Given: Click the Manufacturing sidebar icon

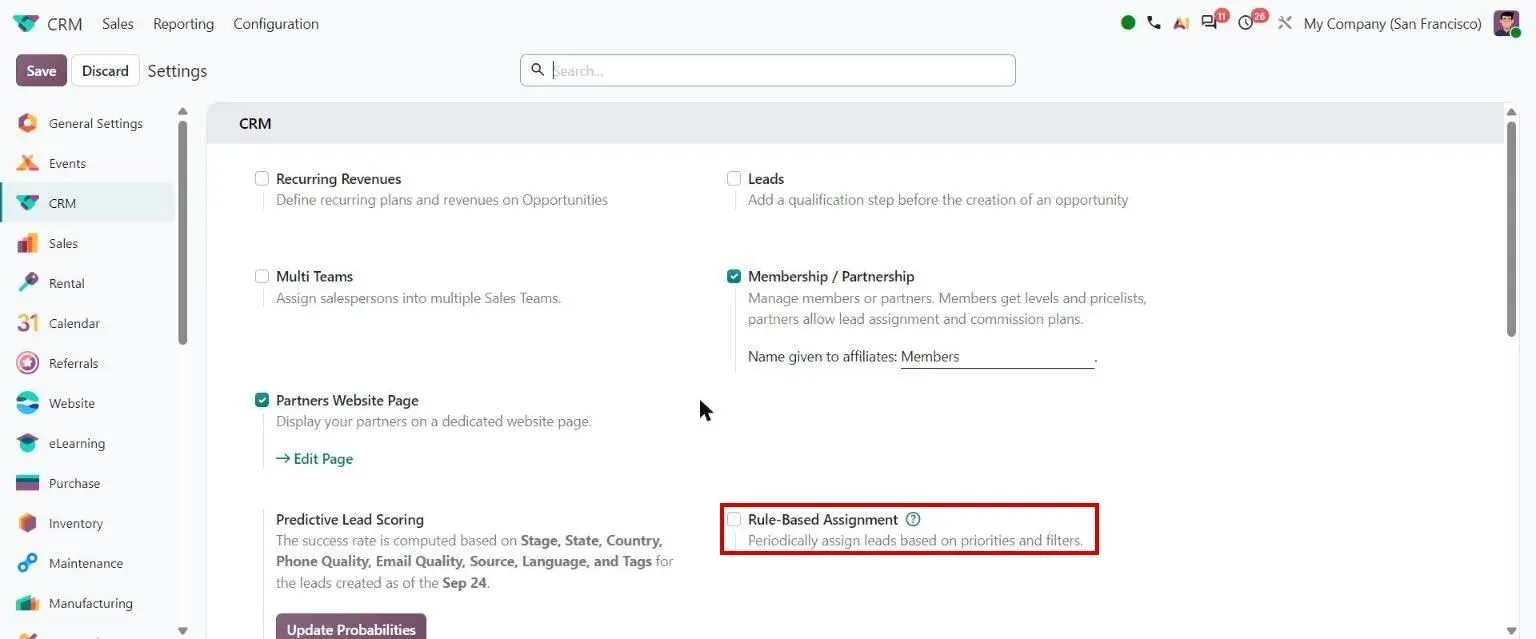Looking at the screenshot, I should [x=28, y=603].
